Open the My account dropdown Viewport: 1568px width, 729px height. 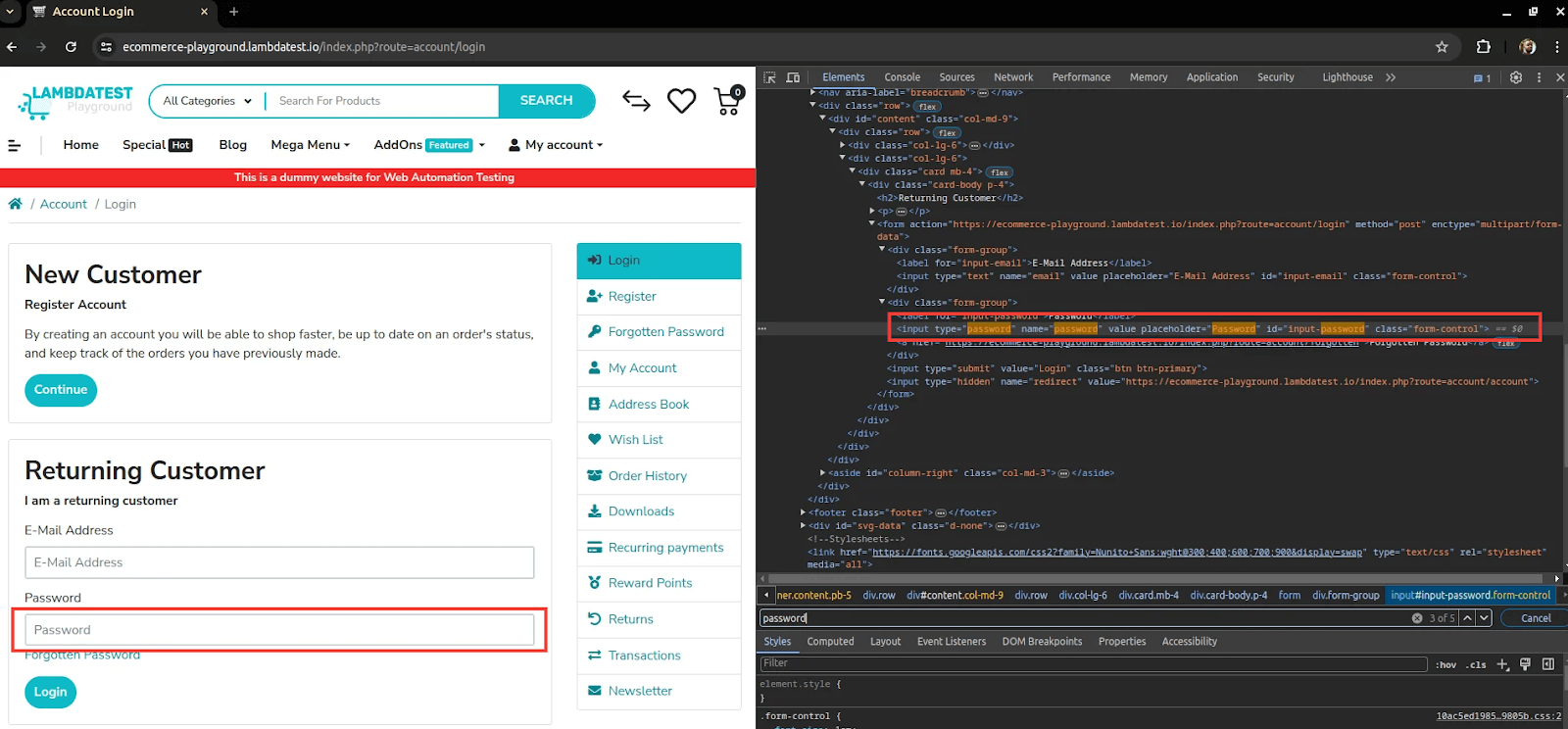click(x=556, y=145)
